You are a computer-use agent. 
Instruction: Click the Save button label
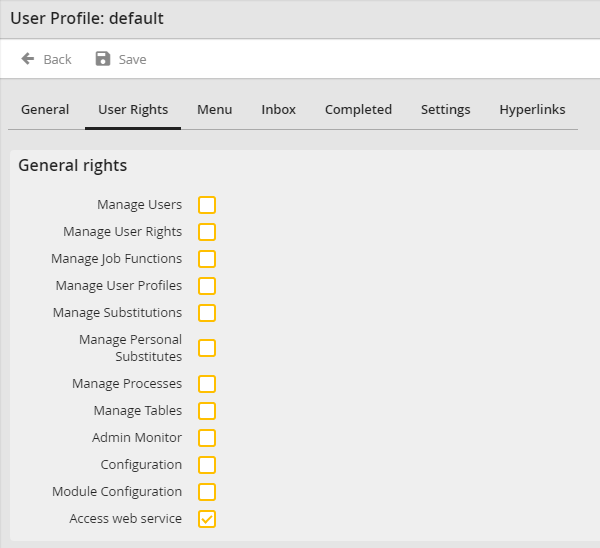(x=132, y=59)
